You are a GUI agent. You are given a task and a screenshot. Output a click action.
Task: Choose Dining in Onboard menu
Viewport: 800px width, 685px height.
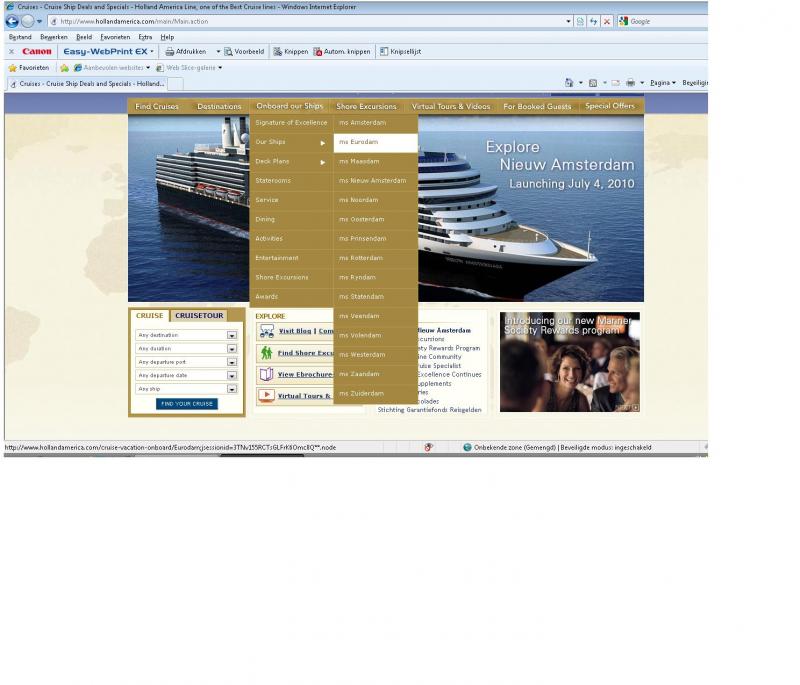291,220
